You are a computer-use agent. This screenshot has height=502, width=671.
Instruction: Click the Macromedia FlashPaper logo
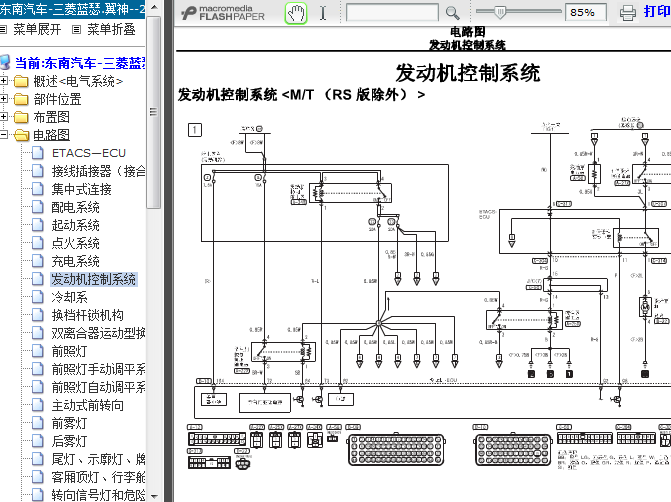click(223, 13)
